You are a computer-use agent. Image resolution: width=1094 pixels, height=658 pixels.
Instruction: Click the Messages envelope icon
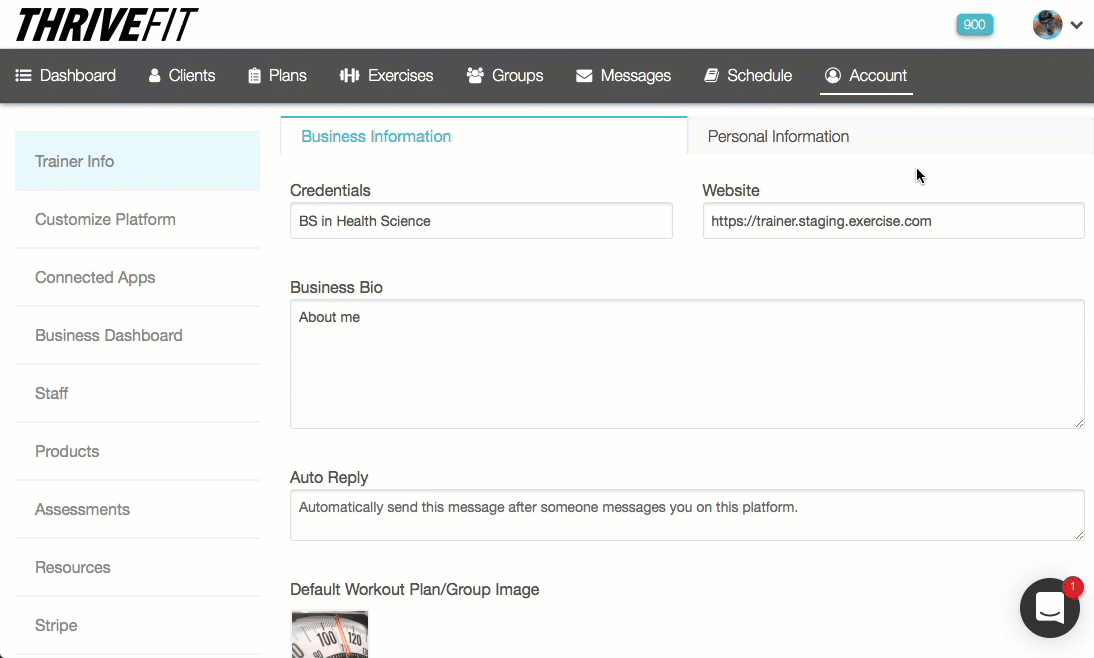(x=584, y=75)
